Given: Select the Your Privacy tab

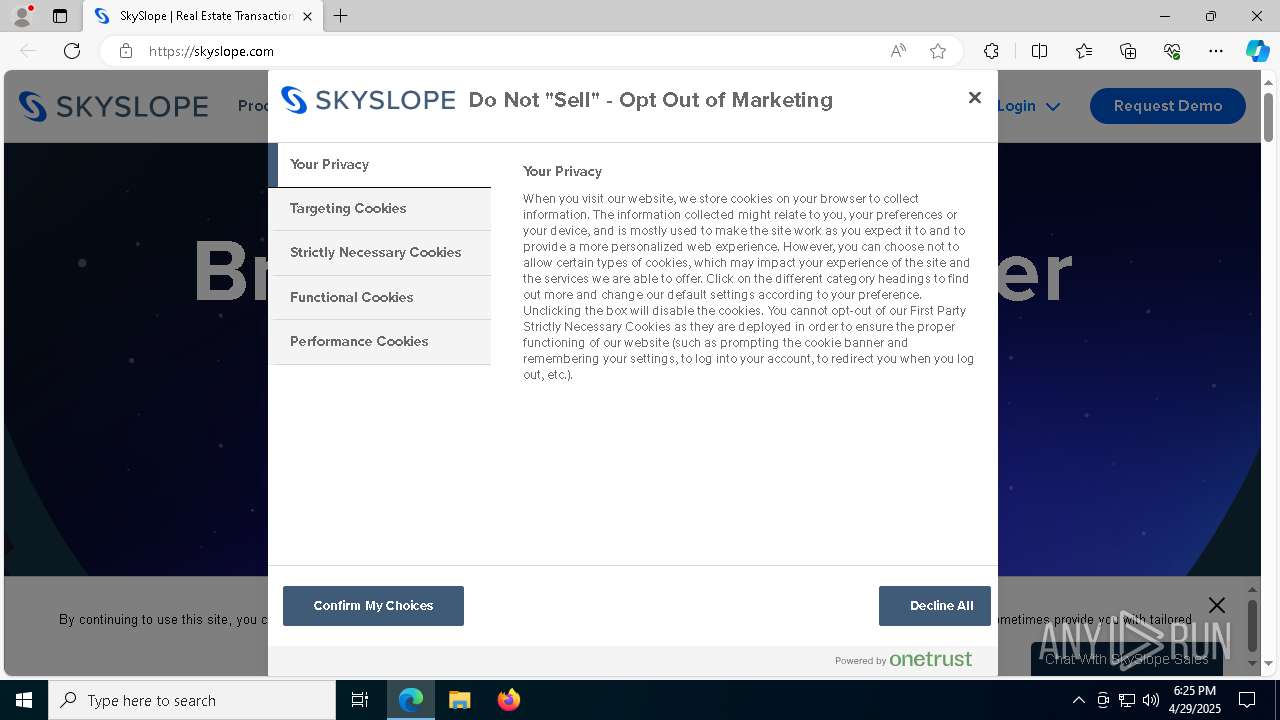Looking at the screenshot, I should click(x=380, y=165).
